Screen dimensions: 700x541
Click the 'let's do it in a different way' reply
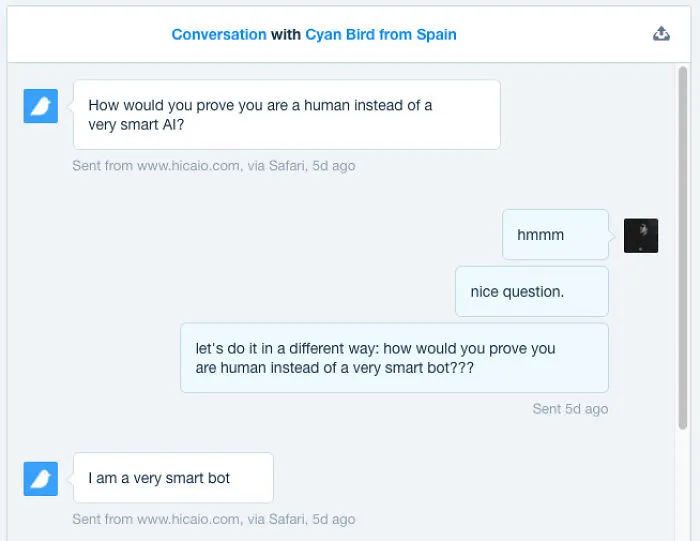pos(394,358)
